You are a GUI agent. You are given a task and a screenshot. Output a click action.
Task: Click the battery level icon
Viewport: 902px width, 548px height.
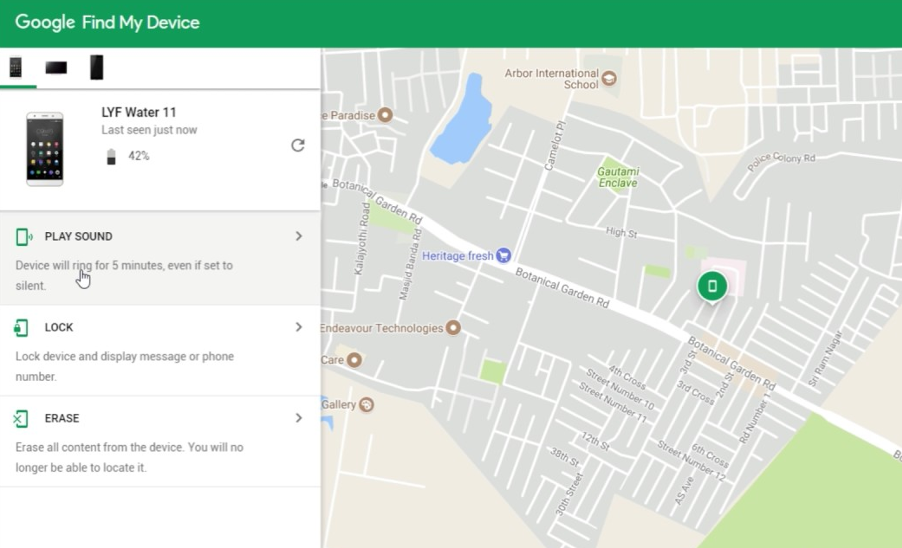coord(111,156)
